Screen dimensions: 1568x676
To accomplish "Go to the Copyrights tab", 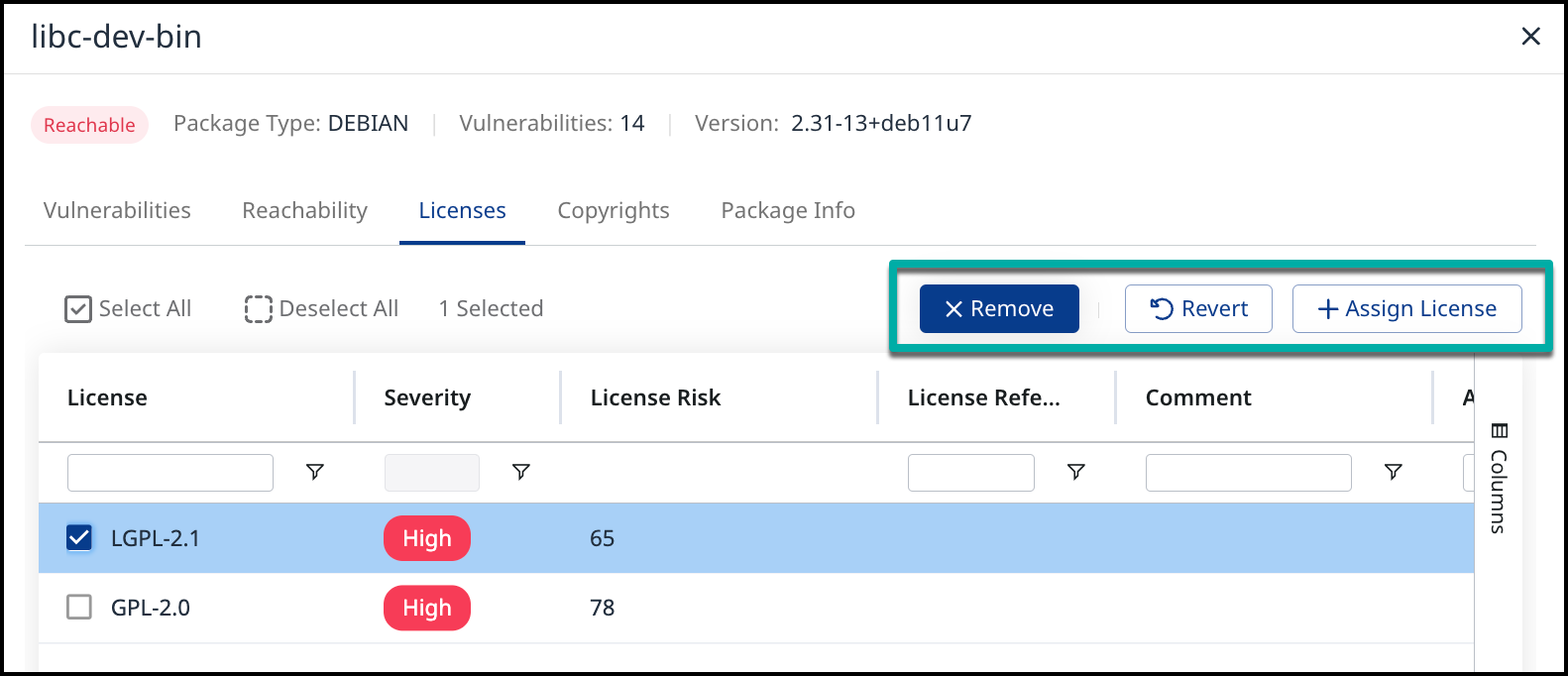I will [x=614, y=210].
